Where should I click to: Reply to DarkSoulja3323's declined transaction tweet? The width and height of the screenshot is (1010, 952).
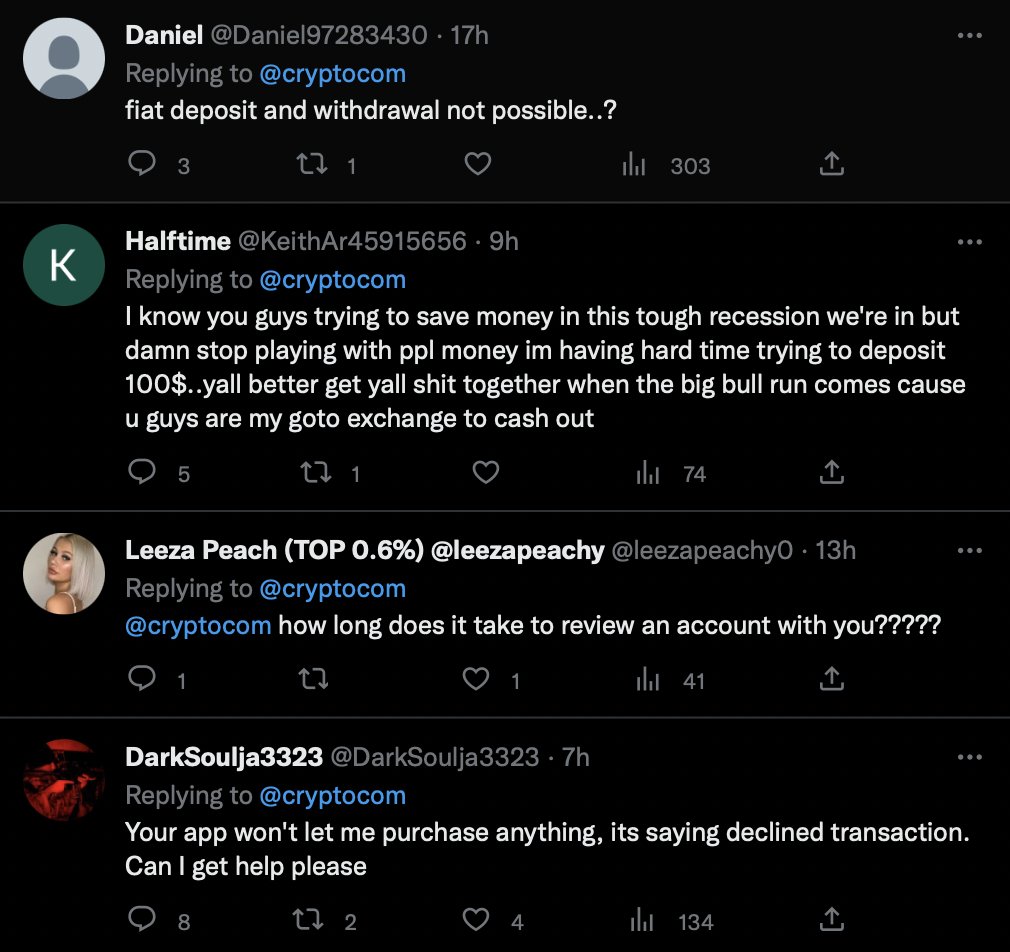[x=143, y=920]
